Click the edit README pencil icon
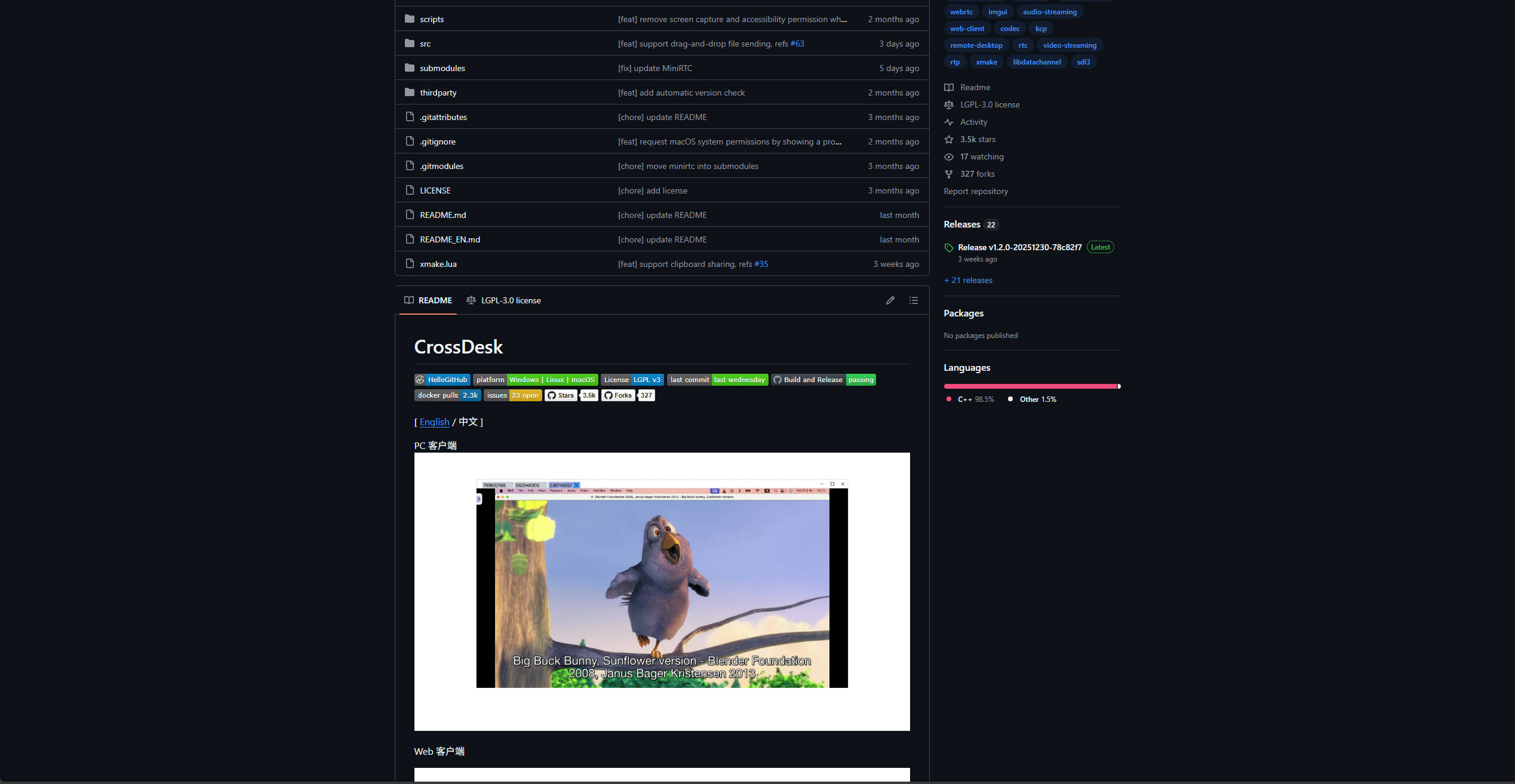 click(890, 300)
